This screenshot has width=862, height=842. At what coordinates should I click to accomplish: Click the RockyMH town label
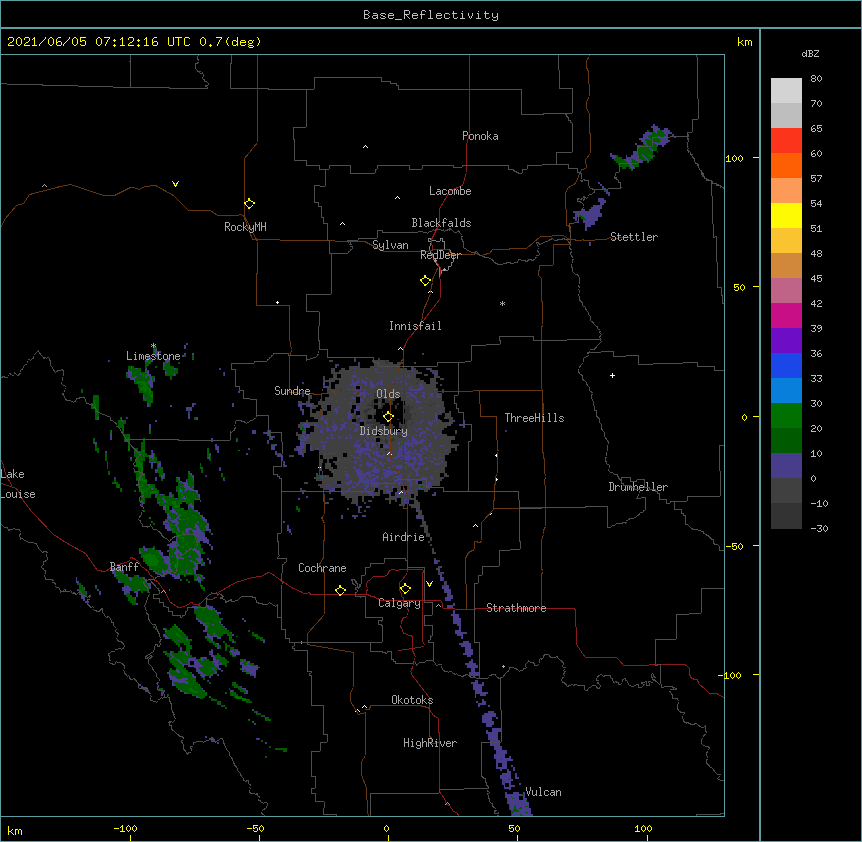coord(245,227)
